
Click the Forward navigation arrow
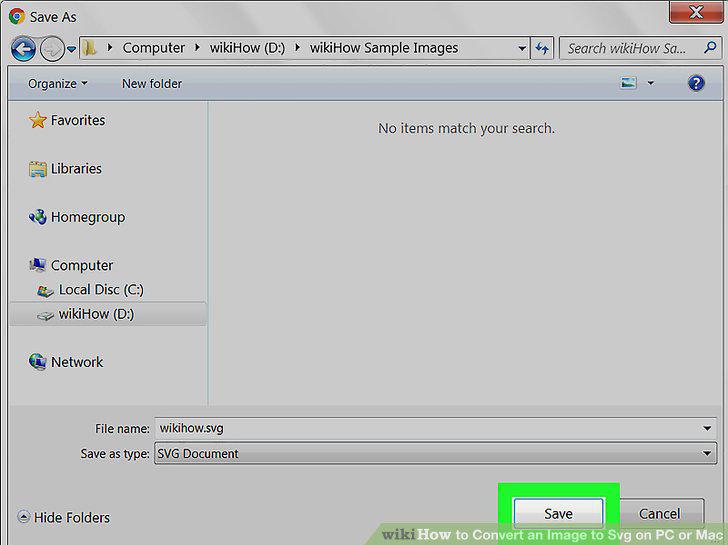click(x=52, y=48)
